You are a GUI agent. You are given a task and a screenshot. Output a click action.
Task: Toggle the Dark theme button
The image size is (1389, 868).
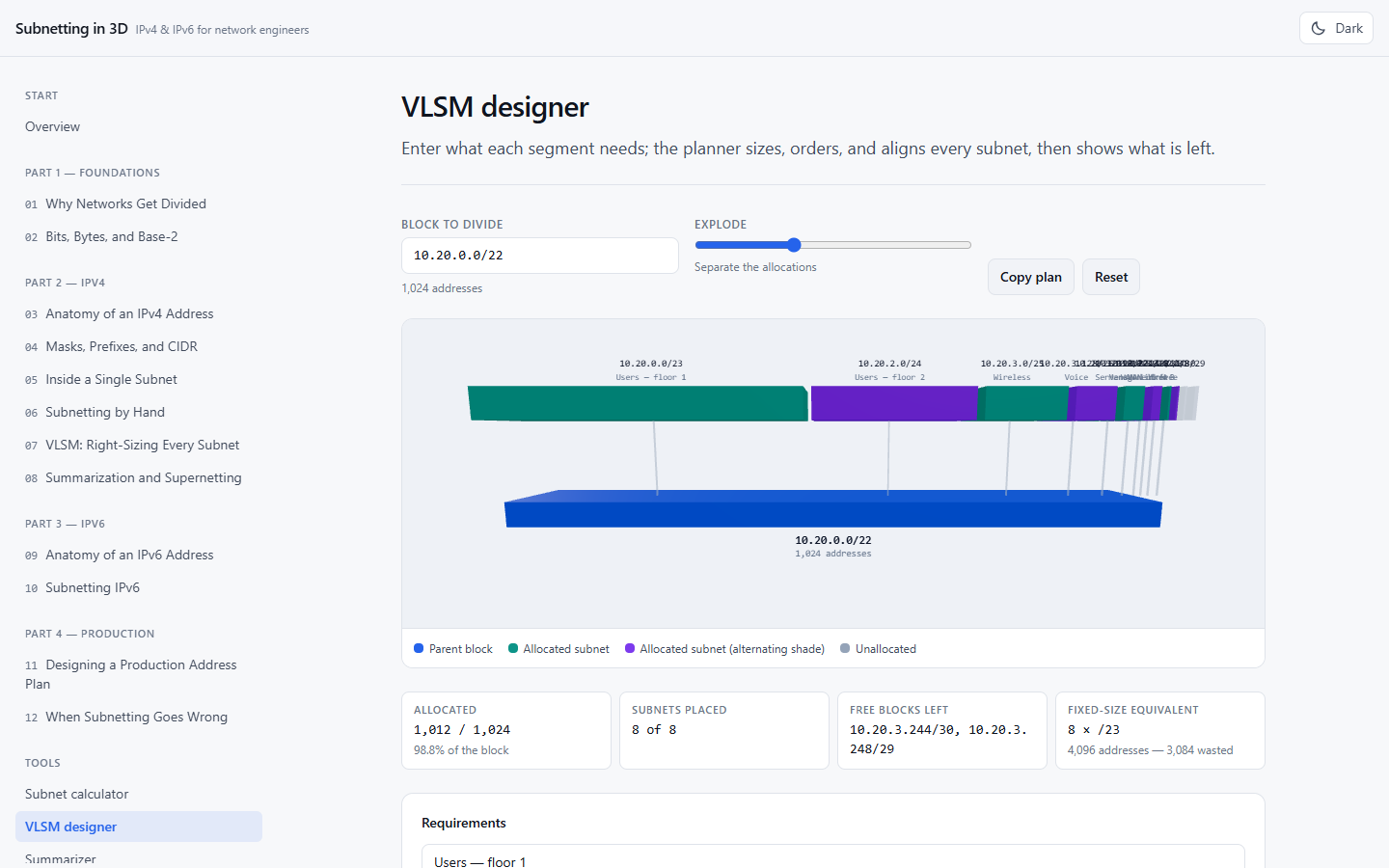coord(1336,28)
